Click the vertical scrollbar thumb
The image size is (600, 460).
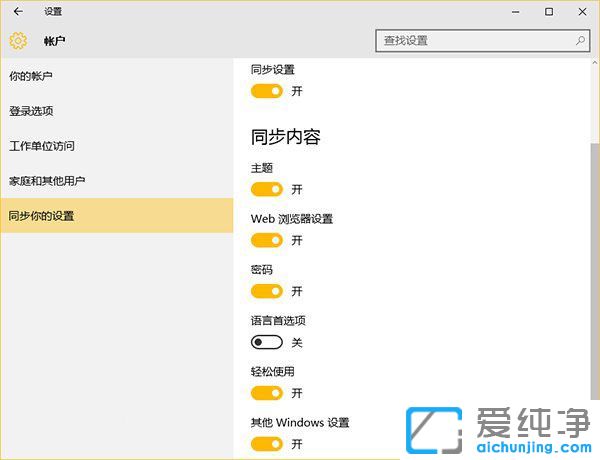pos(595,272)
